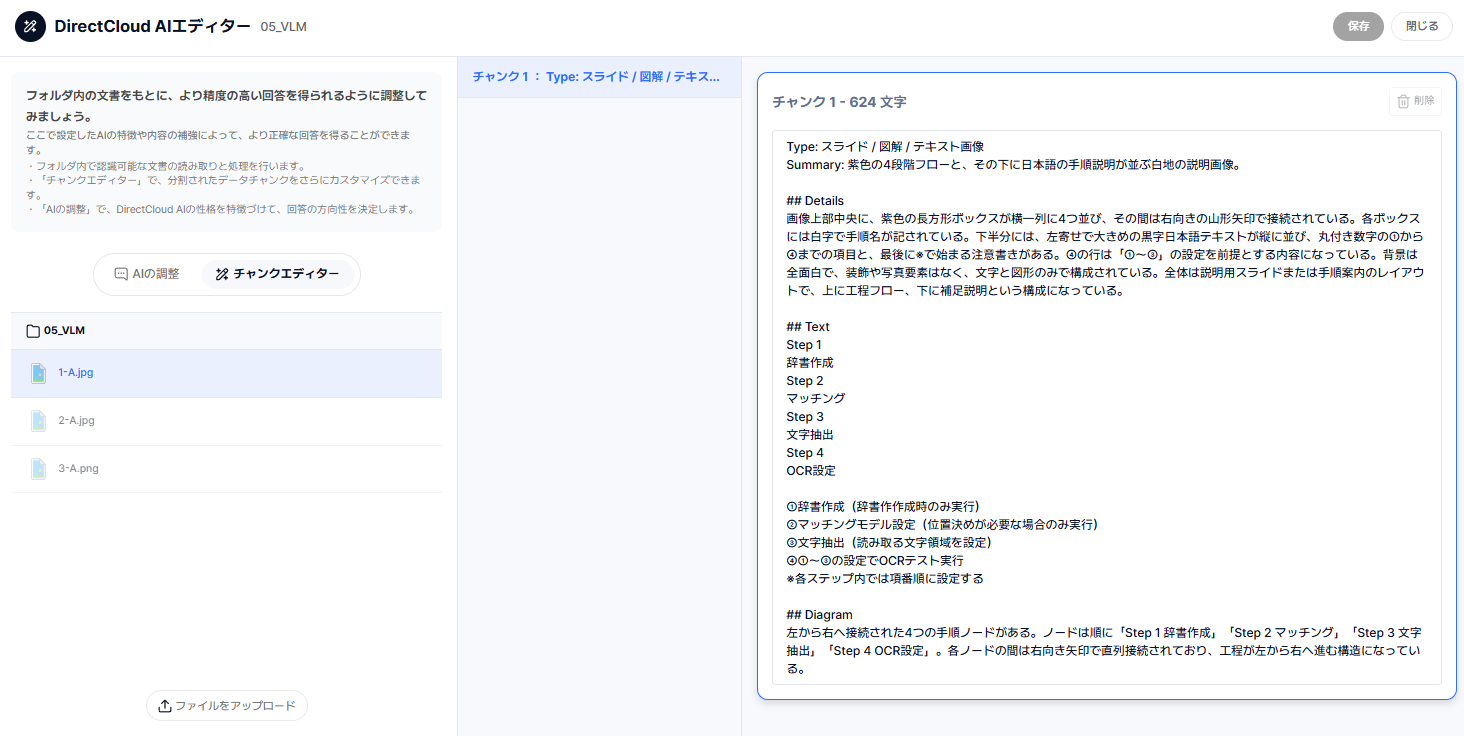This screenshot has height=736, width=1464.
Task: Select the 05_VLM folder row
Action: click(x=226, y=331)
